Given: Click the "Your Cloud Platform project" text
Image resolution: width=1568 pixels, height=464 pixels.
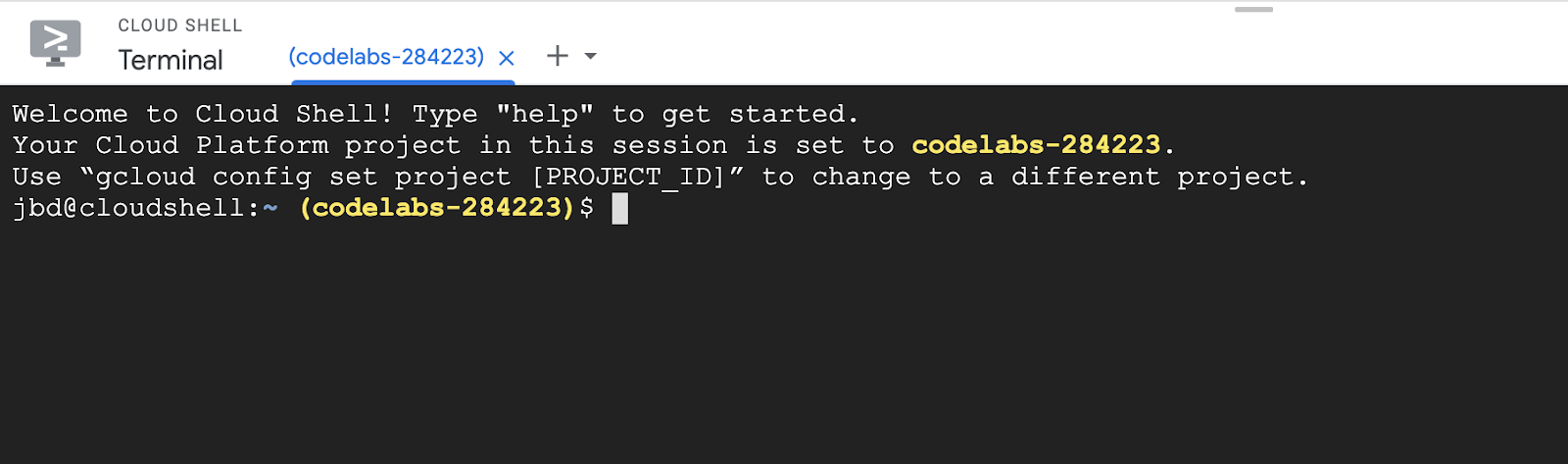Looking at the screenshot, I should pos(235,145).
